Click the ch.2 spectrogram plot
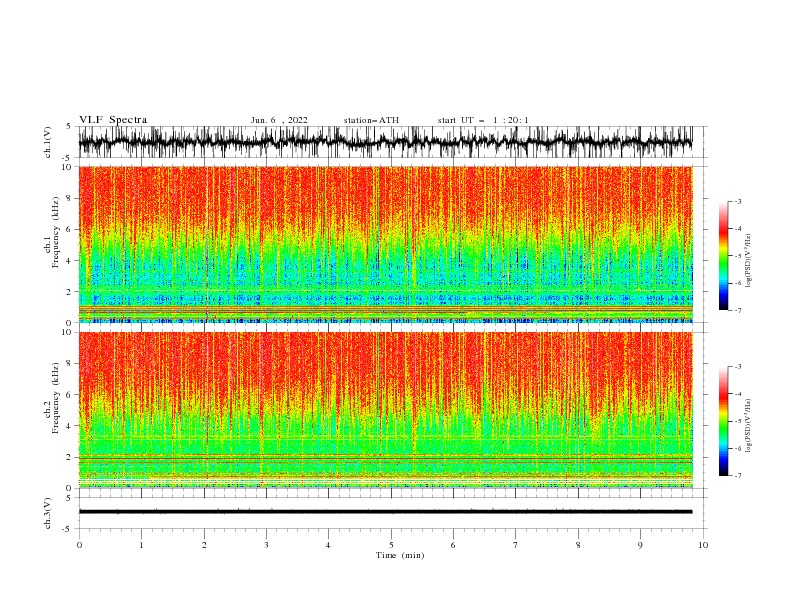This screenshot has height=612, width=792. pyautogui.click(x=386, y=410)
